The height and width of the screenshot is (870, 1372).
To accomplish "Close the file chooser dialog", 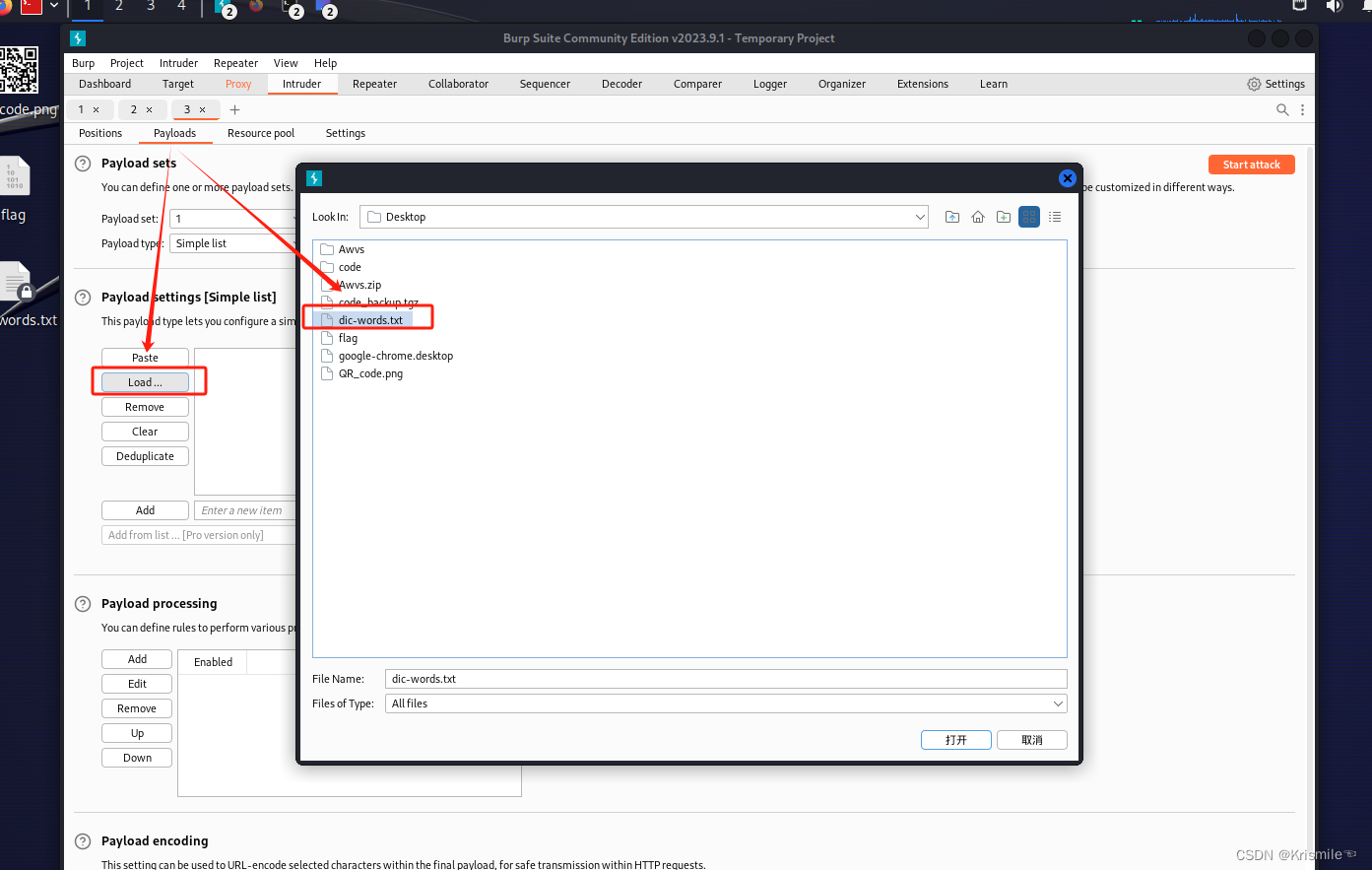I will [1067, 178].
